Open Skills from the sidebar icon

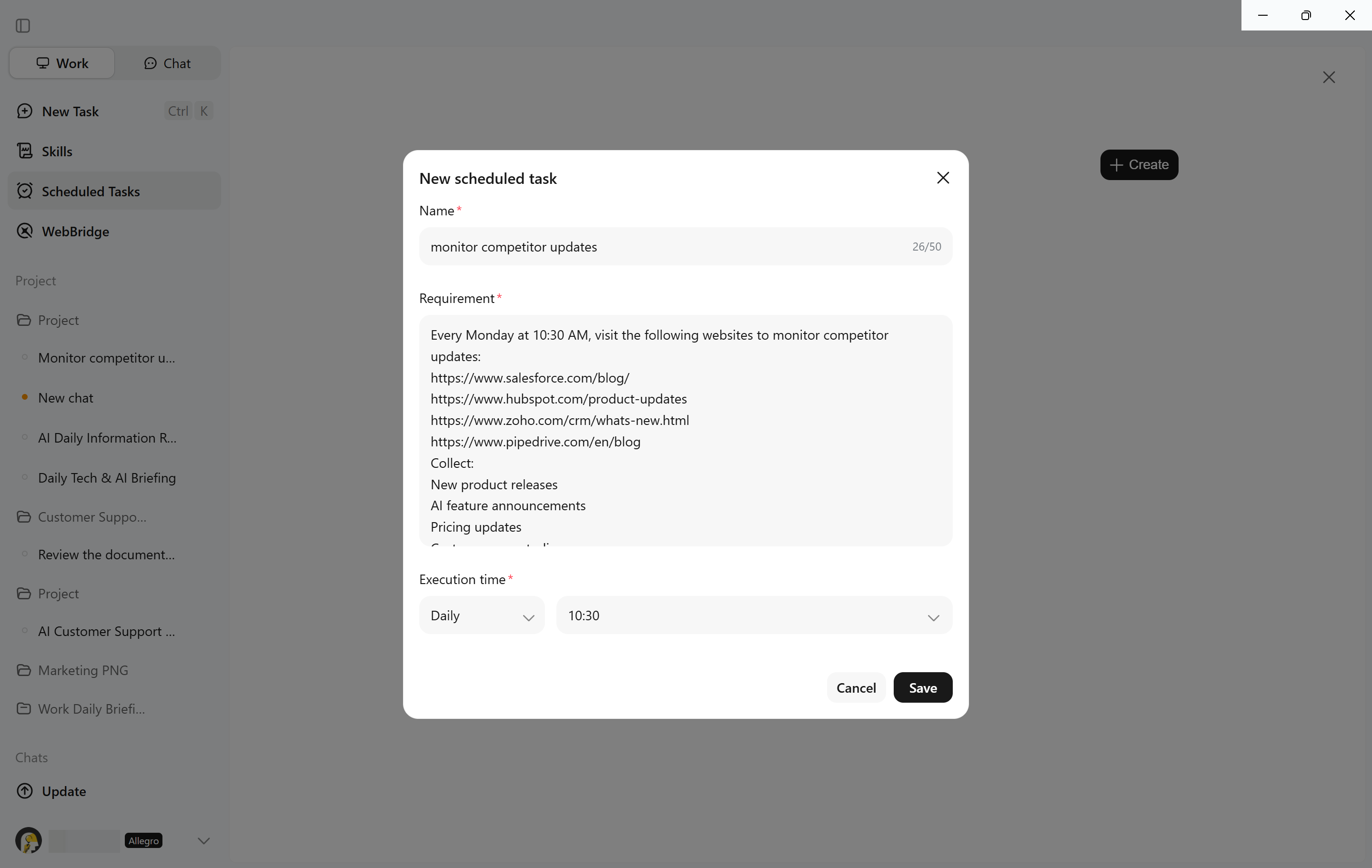point(24,151)
